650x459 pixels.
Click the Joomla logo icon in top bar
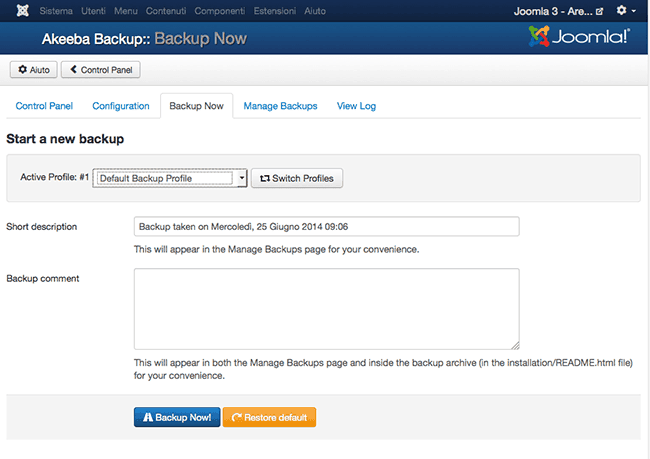click(x=23, y=10)
